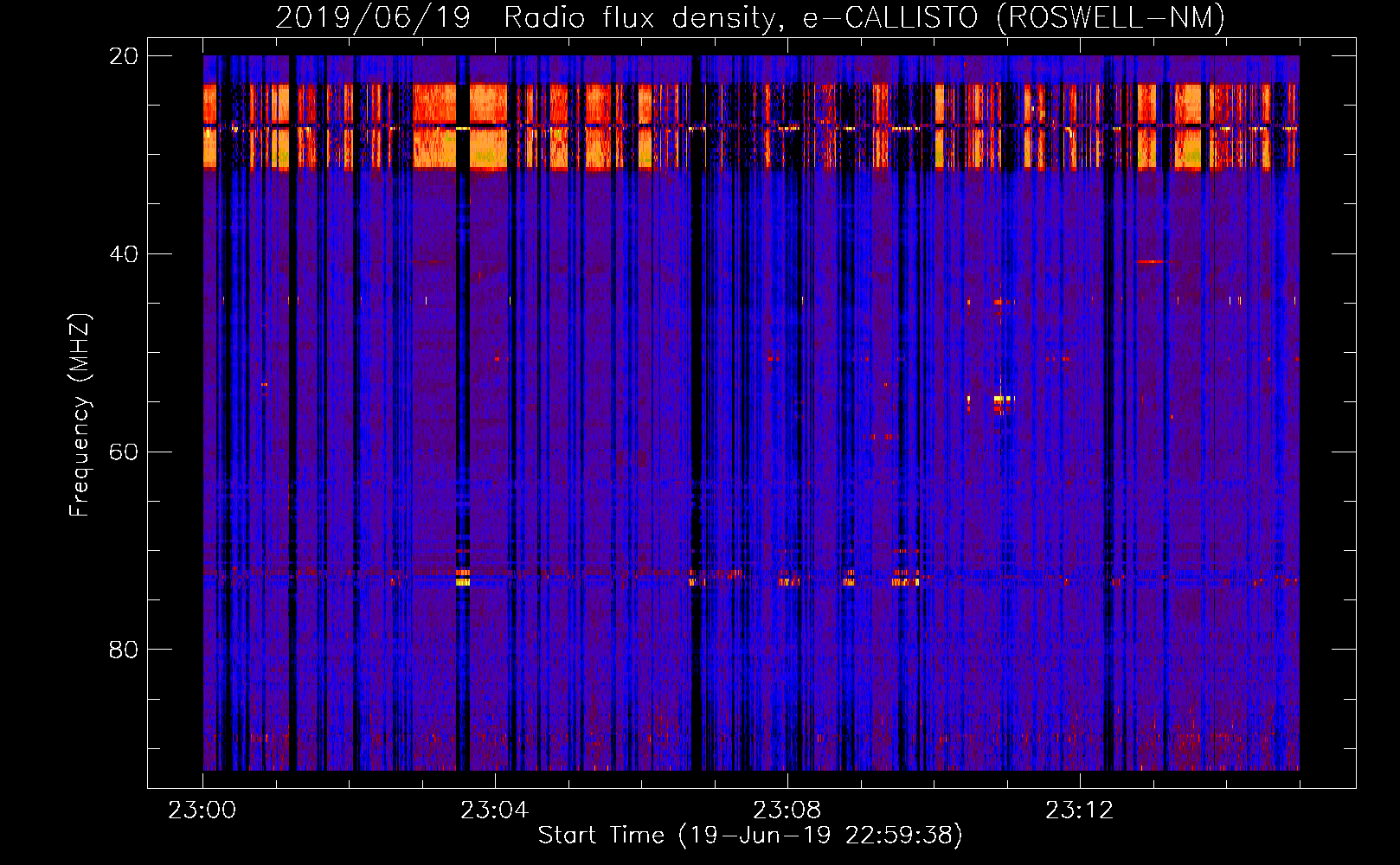The image size is (1400, 865).
Task: Click the "Frequency (MHZ)" y-axis label
Action: pos(80,415)
